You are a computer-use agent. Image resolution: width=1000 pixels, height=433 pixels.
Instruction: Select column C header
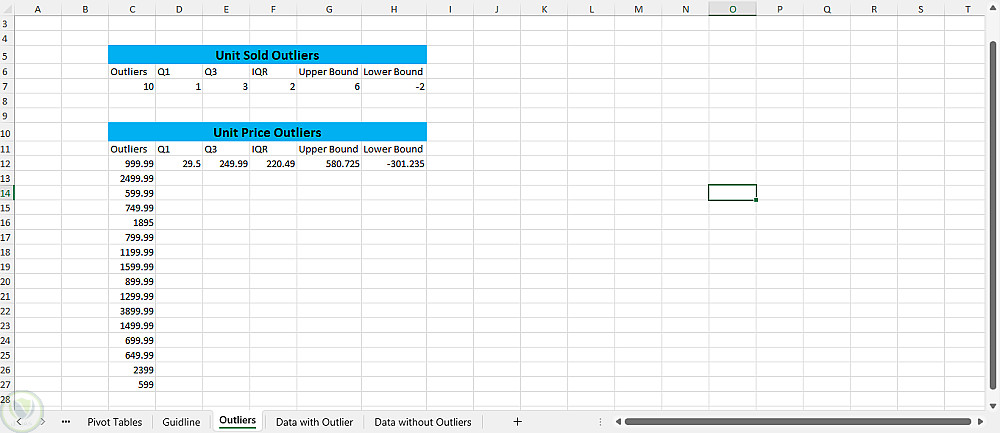coord(132,9)
